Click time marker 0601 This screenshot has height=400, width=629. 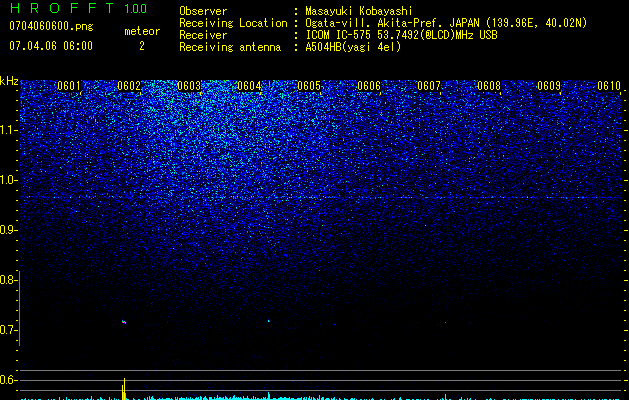click(x=69, y=86)
